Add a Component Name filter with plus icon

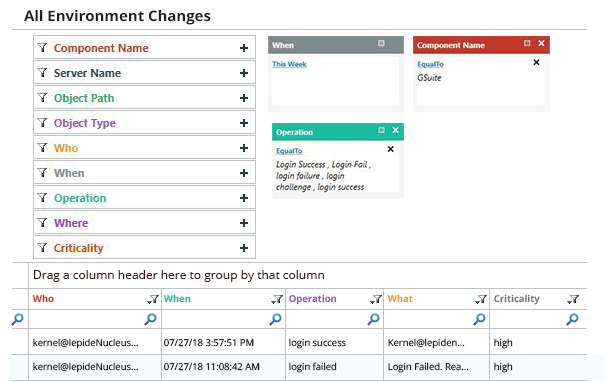click(x=244, y=48)
